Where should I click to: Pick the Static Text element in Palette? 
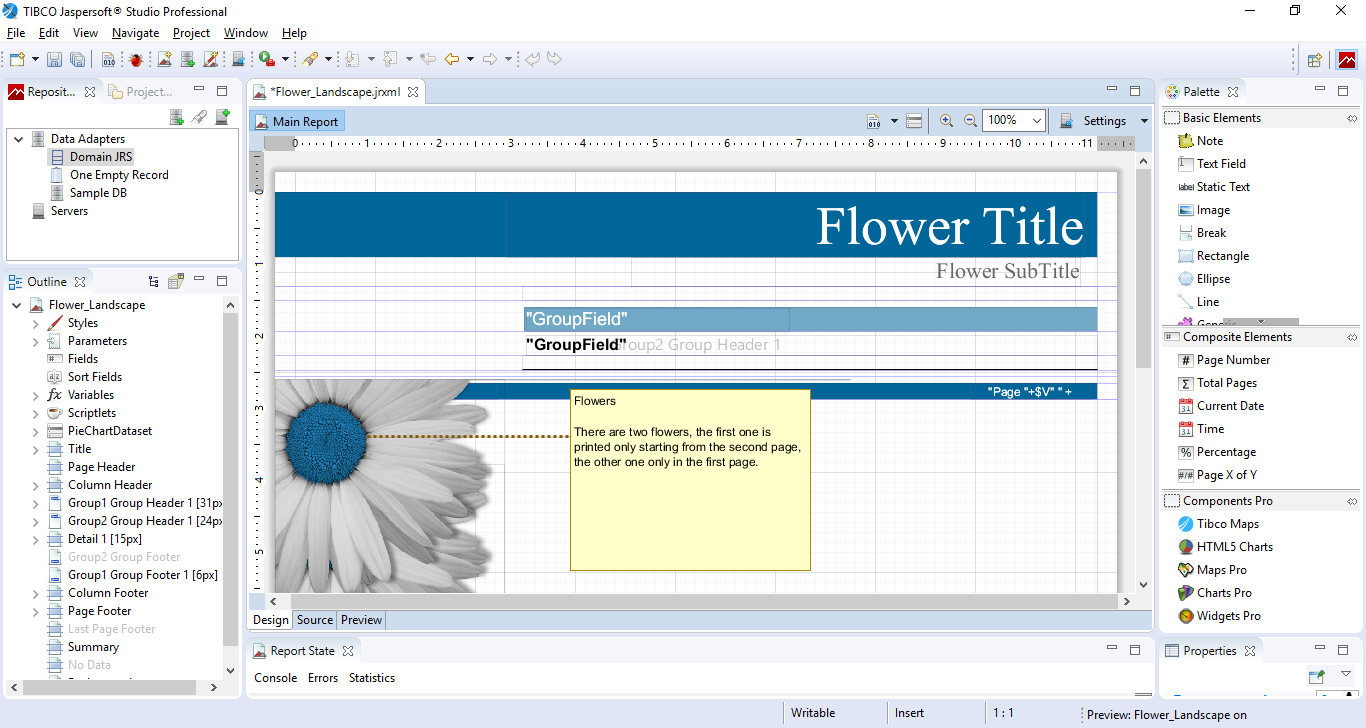click(1213, 187)
